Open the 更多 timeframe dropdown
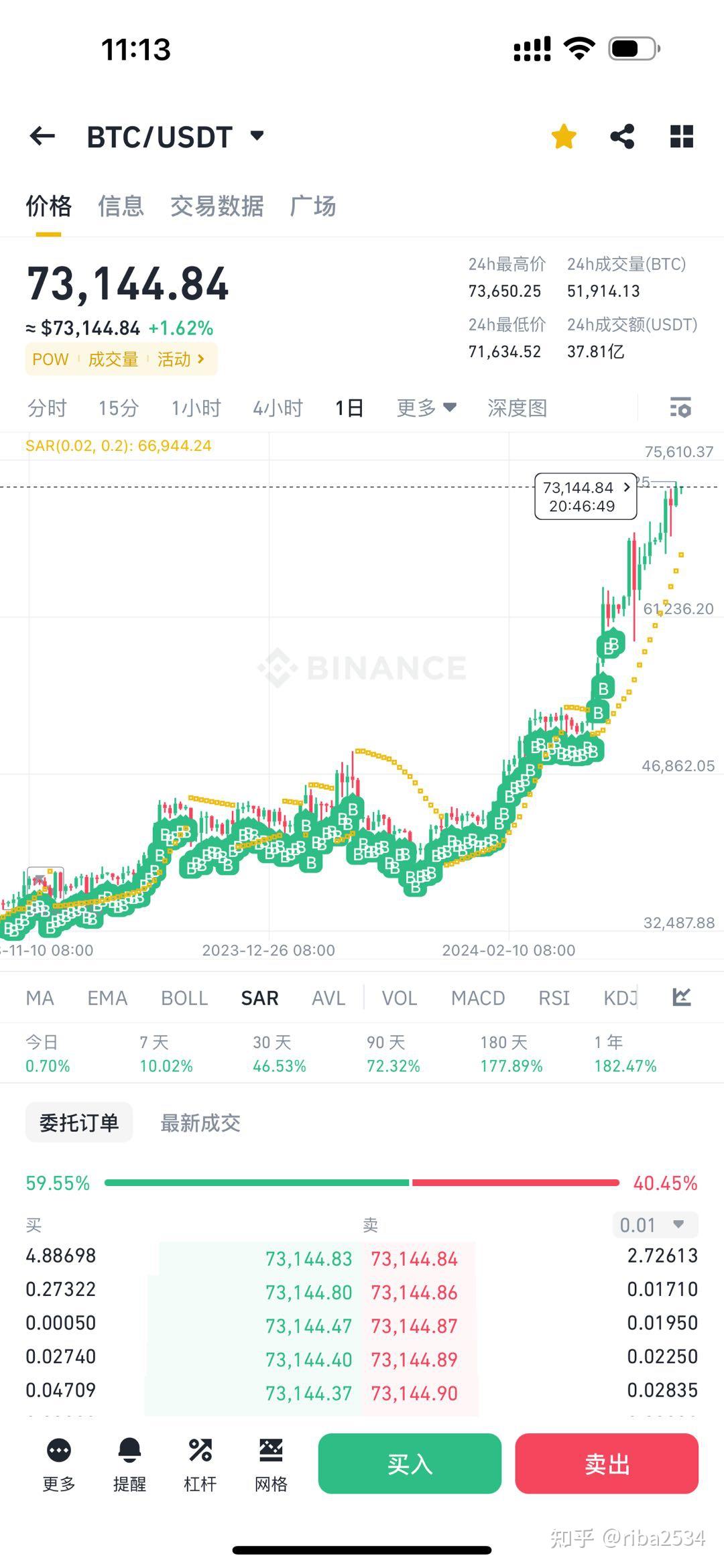 424,407
